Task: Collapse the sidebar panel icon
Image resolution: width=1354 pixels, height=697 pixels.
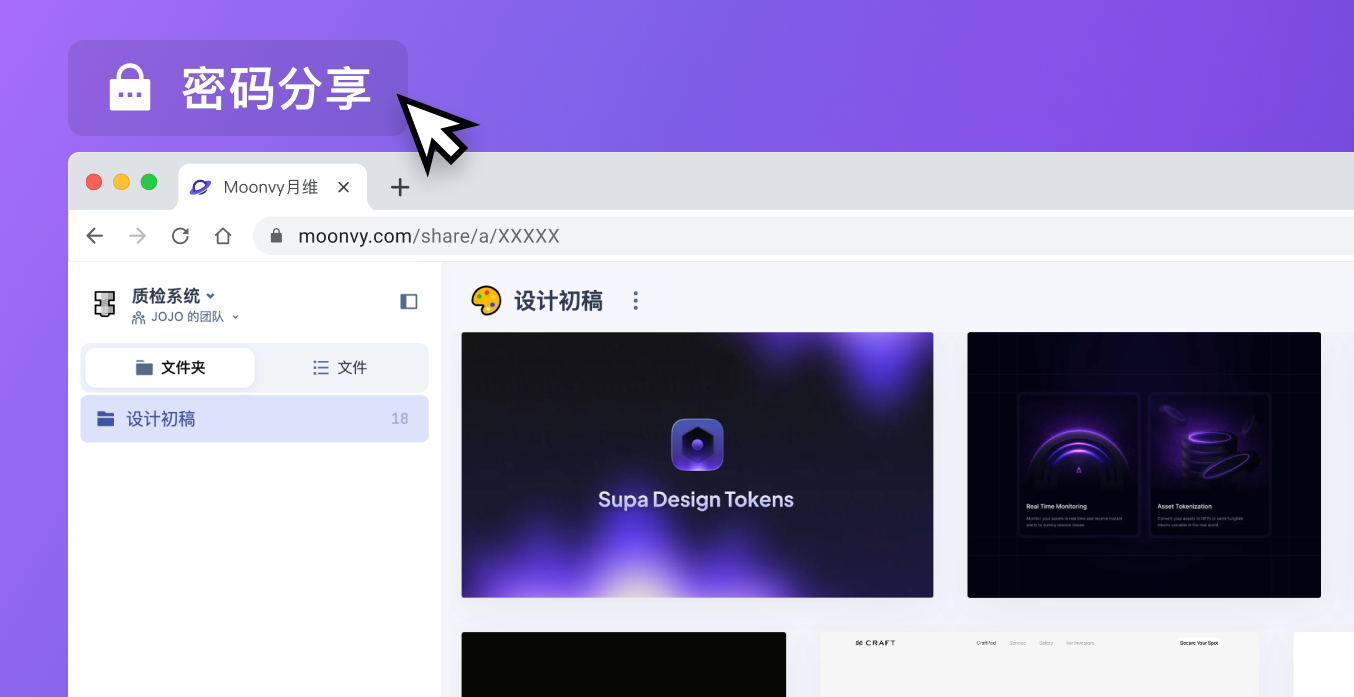Action: pos(409,301)
